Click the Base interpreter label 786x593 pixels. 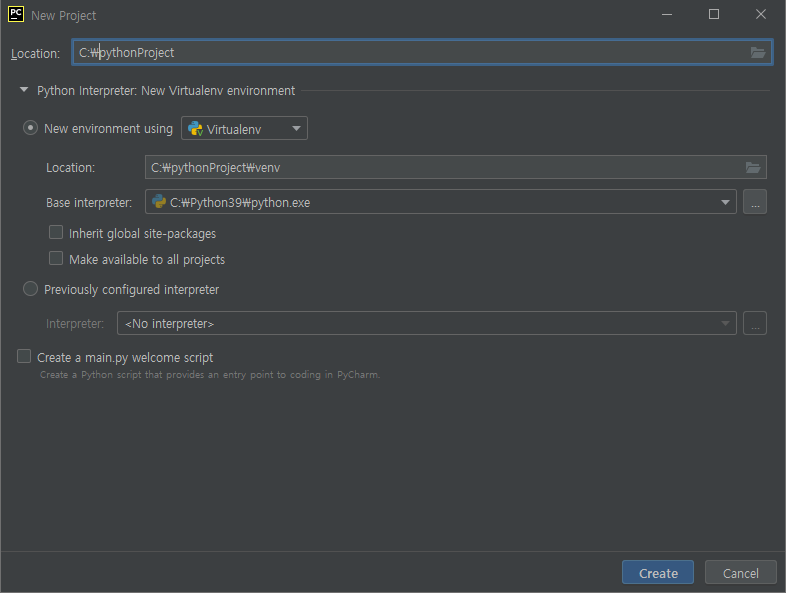[x=89, y=203]
